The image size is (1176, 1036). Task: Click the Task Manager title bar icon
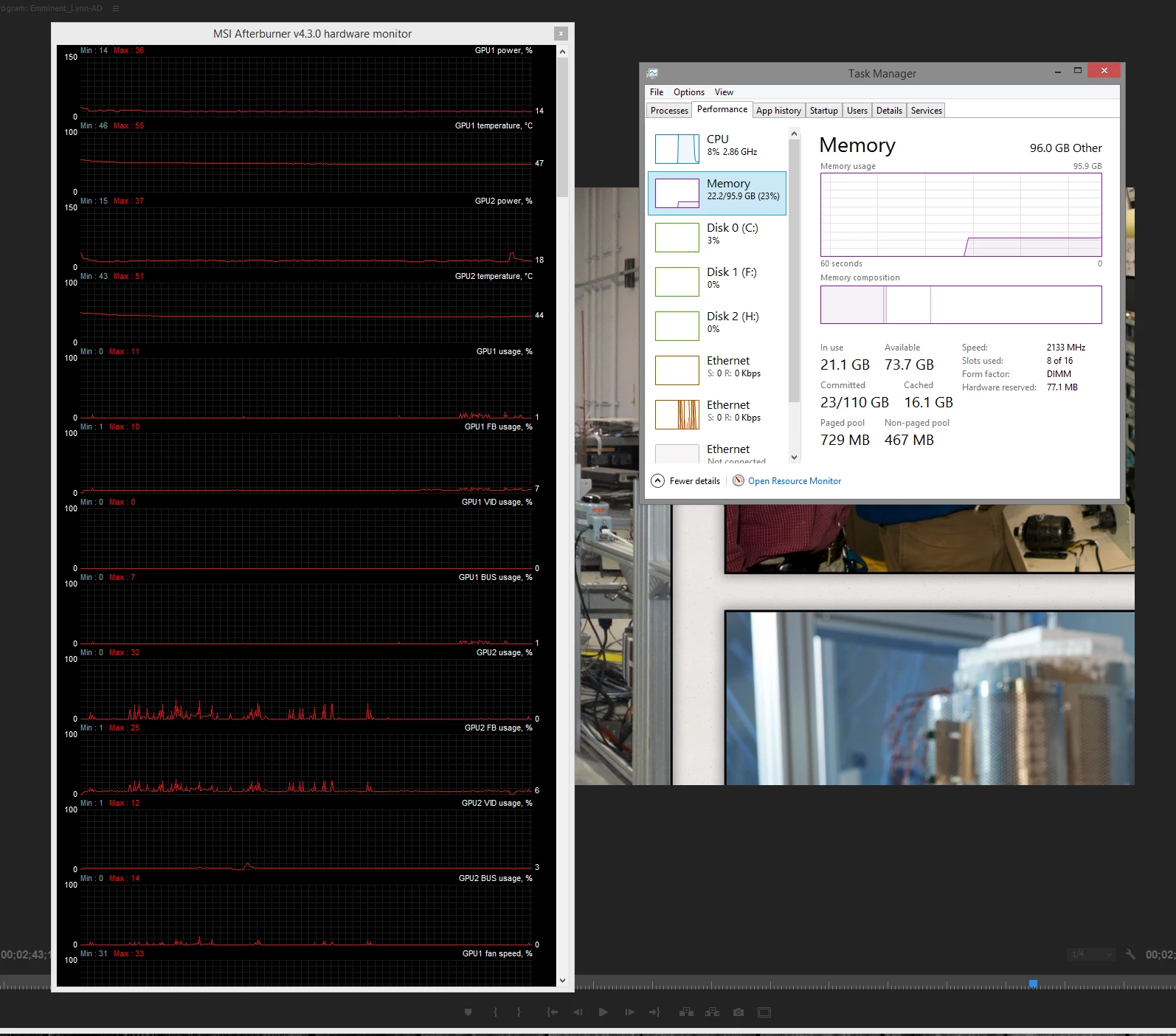tap(652, 73)
